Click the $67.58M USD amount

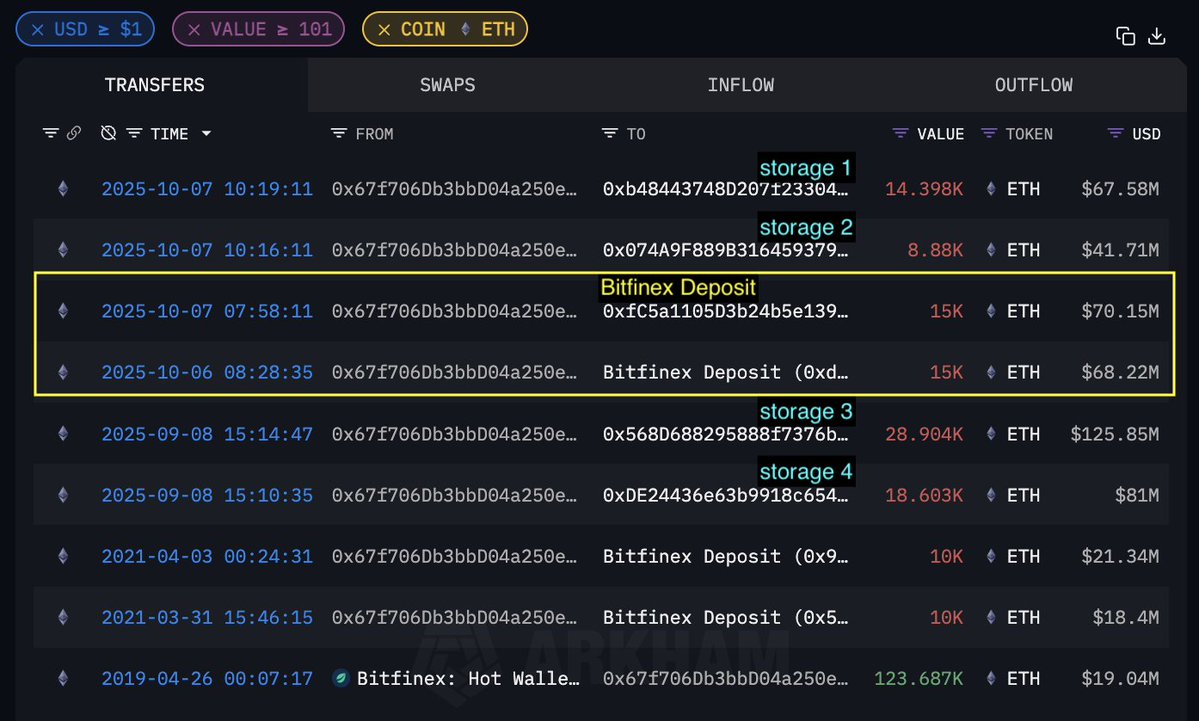click(1119, 189)
